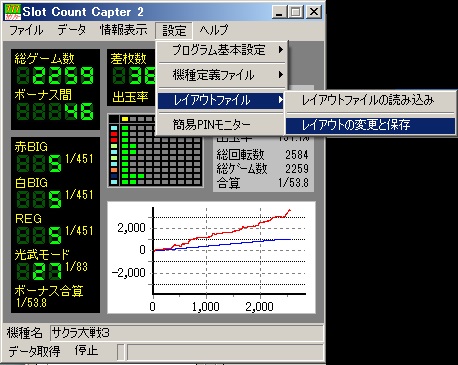This screenshot has height=365, width=458.
Task: Click the 機種名 field showing サクラ大戦3
Action: coord(186,333)
